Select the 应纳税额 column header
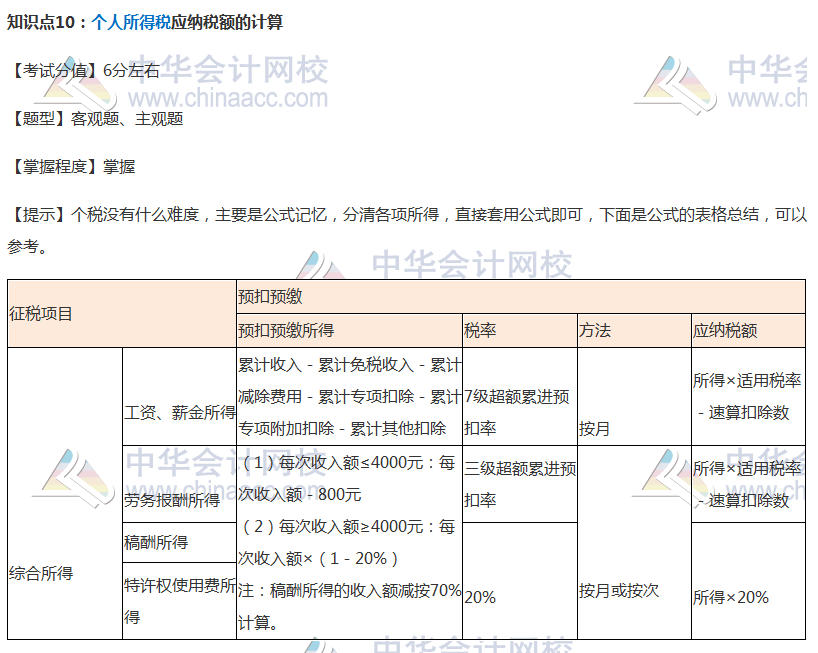 pyautogui.click(x=748, y=331)
